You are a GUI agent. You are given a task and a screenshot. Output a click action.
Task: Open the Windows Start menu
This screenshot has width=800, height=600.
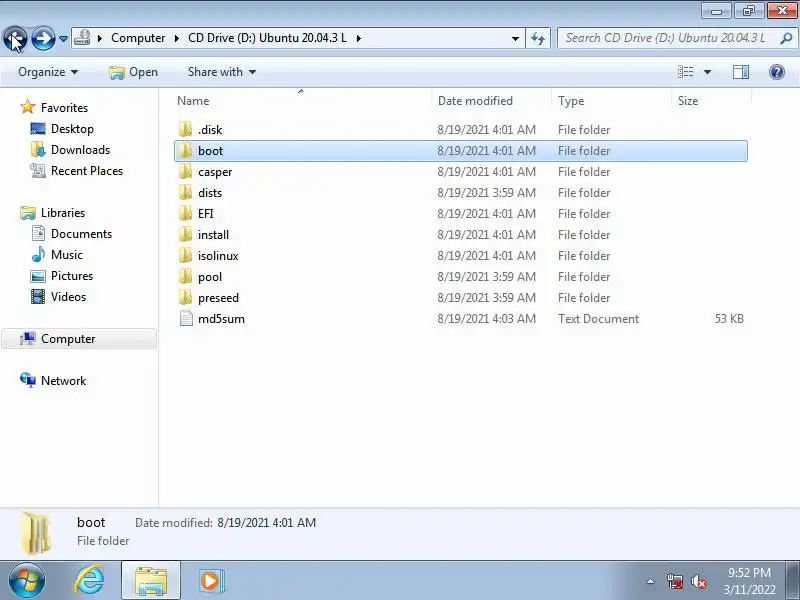[x=27, y=581]
